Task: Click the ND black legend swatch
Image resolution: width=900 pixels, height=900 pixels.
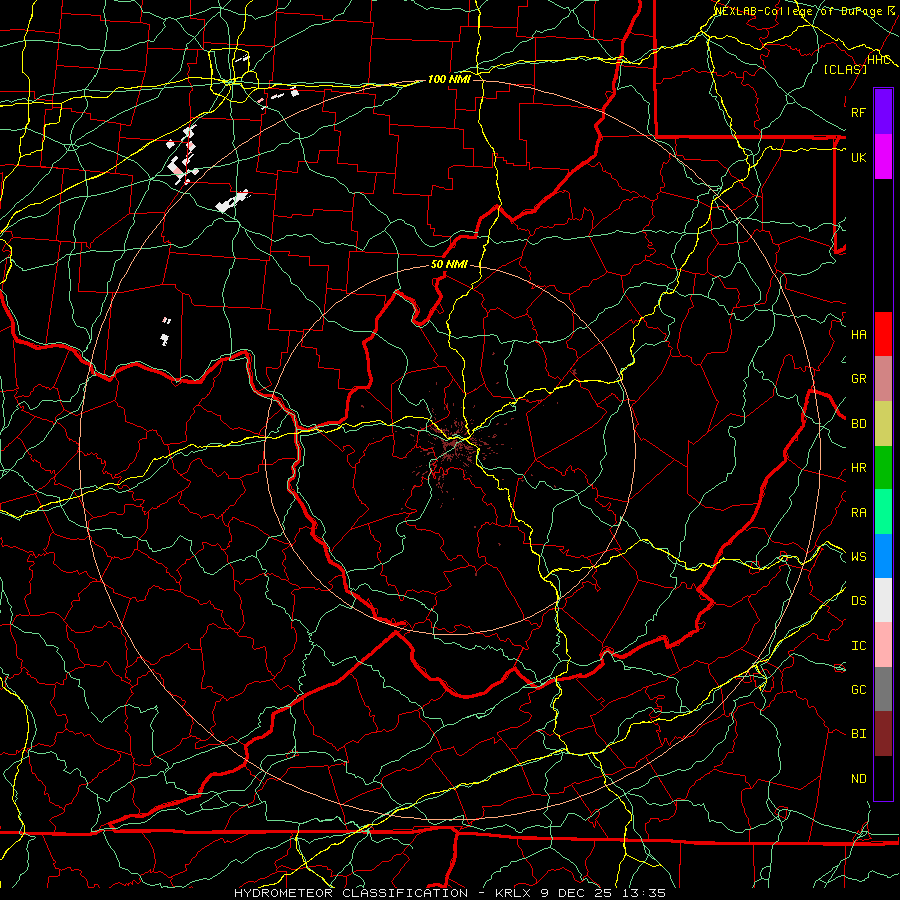Action: [x=883, y=778]
